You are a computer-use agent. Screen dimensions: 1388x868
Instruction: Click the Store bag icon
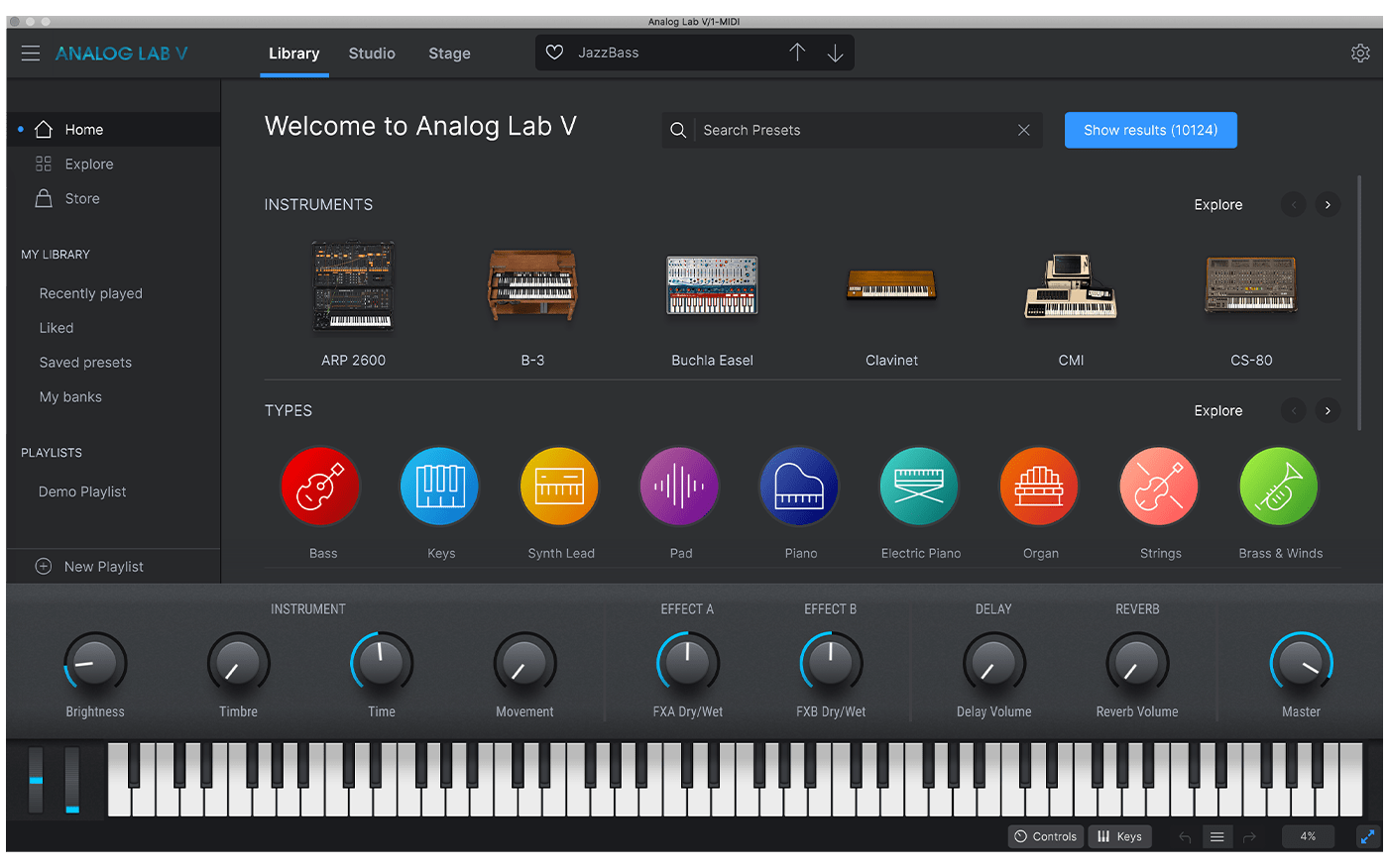[x=44, y=198]
